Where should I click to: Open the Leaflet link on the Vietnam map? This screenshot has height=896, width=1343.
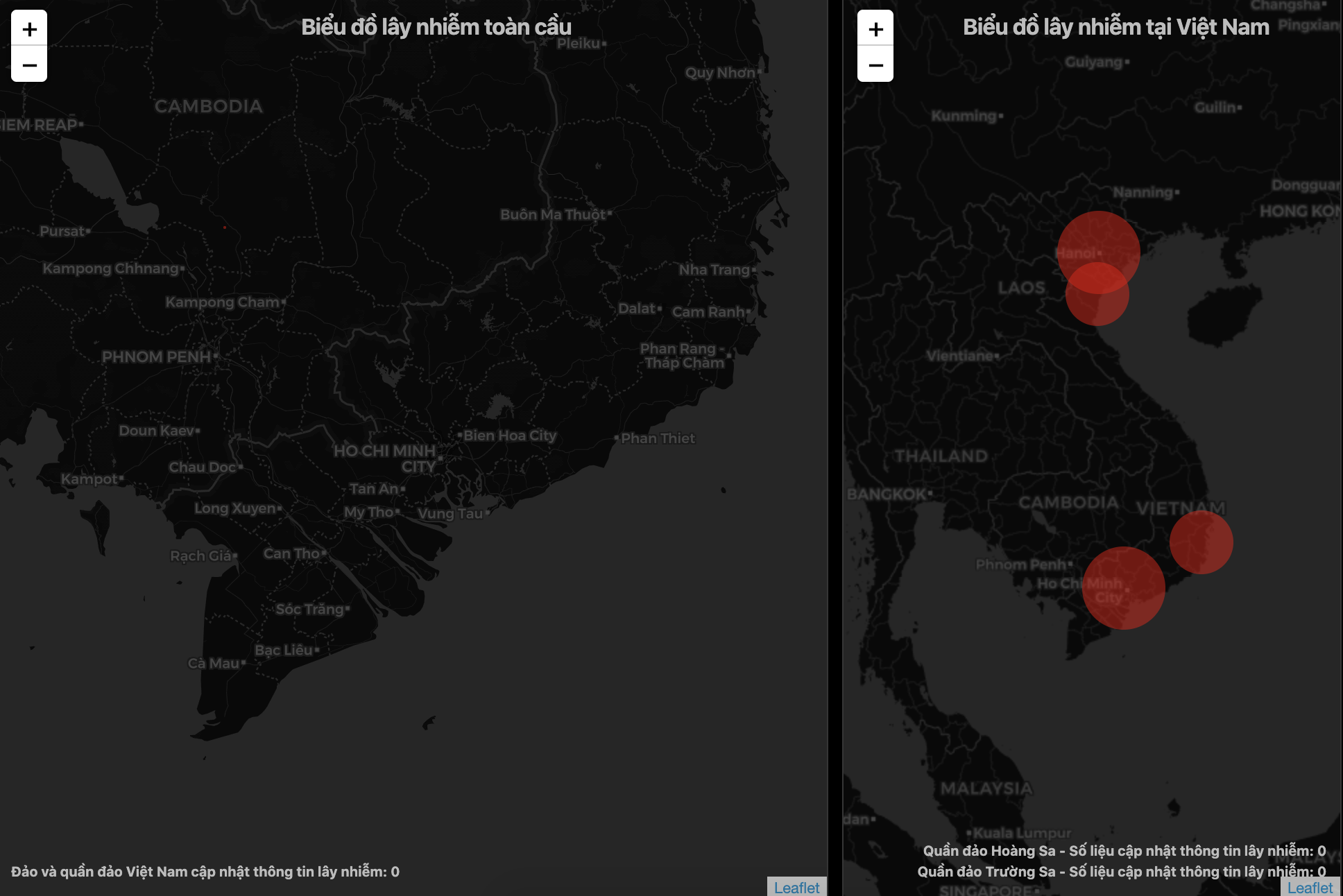[x=1310, y=887]
